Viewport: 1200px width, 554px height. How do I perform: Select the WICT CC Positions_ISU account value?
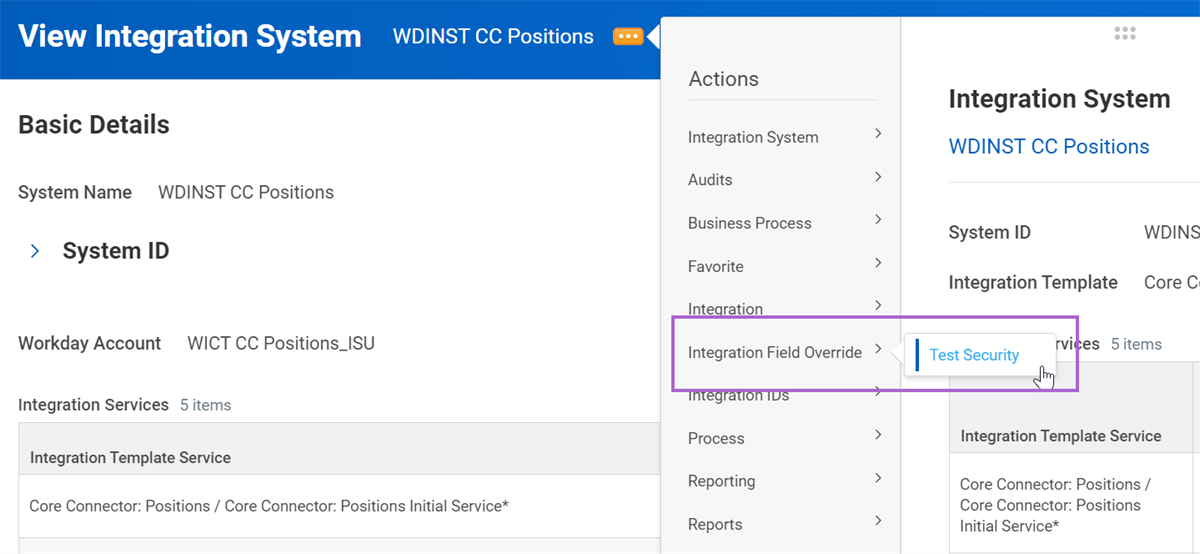click(281, 344)
